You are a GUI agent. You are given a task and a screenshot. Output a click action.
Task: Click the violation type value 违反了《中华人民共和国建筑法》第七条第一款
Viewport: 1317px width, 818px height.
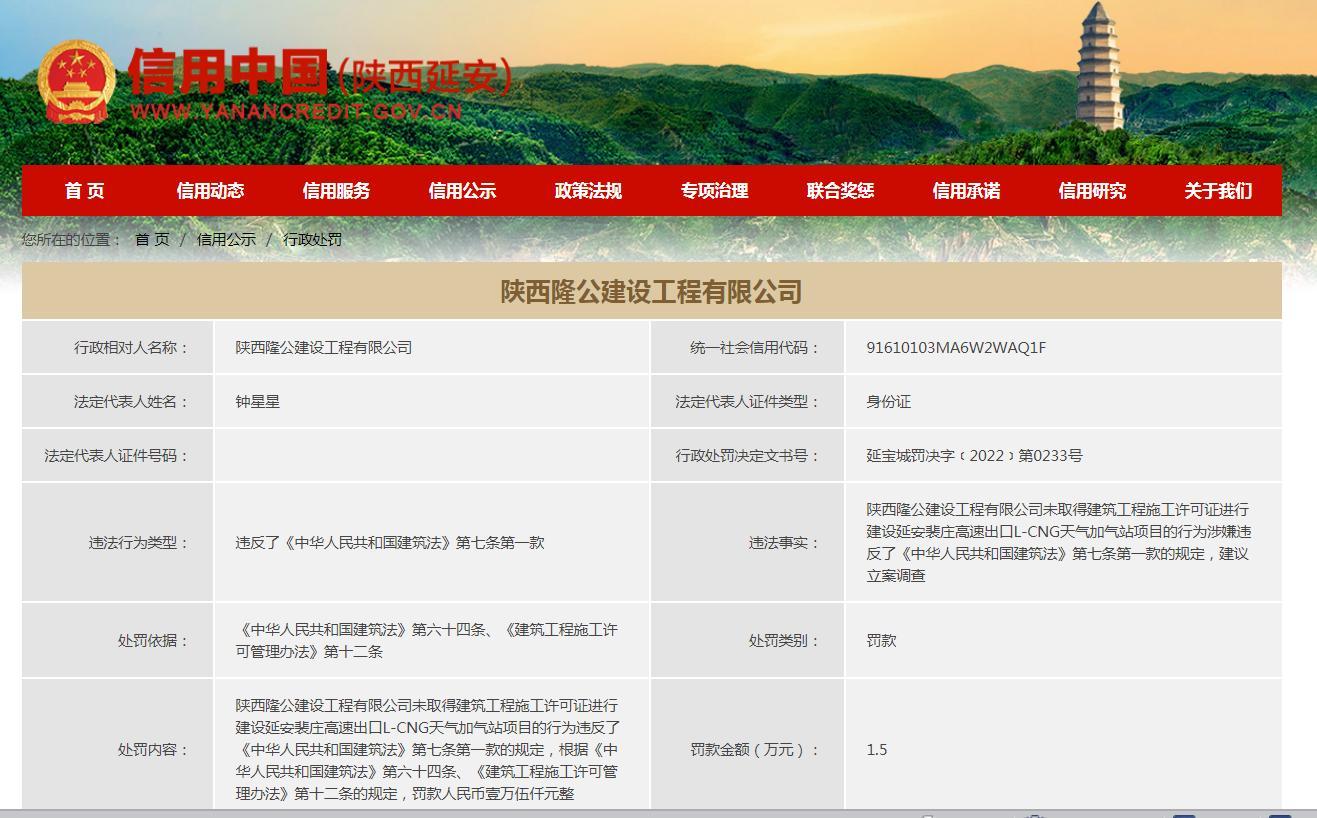390,543
